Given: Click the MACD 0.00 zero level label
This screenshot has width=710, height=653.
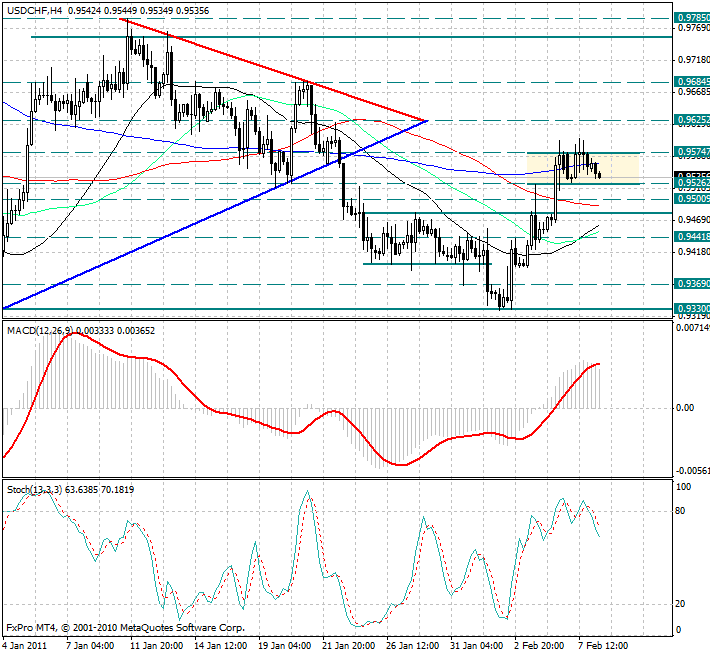Looking at the screenshot, I should [x=684, y=408].
